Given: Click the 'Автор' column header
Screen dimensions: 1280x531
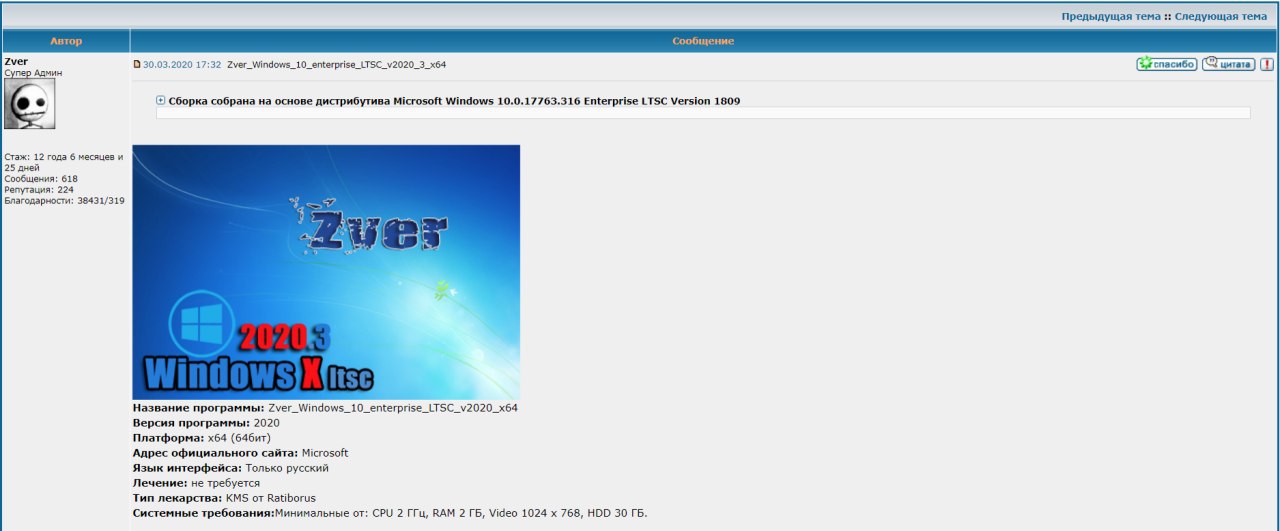Looking at the screenshot, I should coord(66,41).
